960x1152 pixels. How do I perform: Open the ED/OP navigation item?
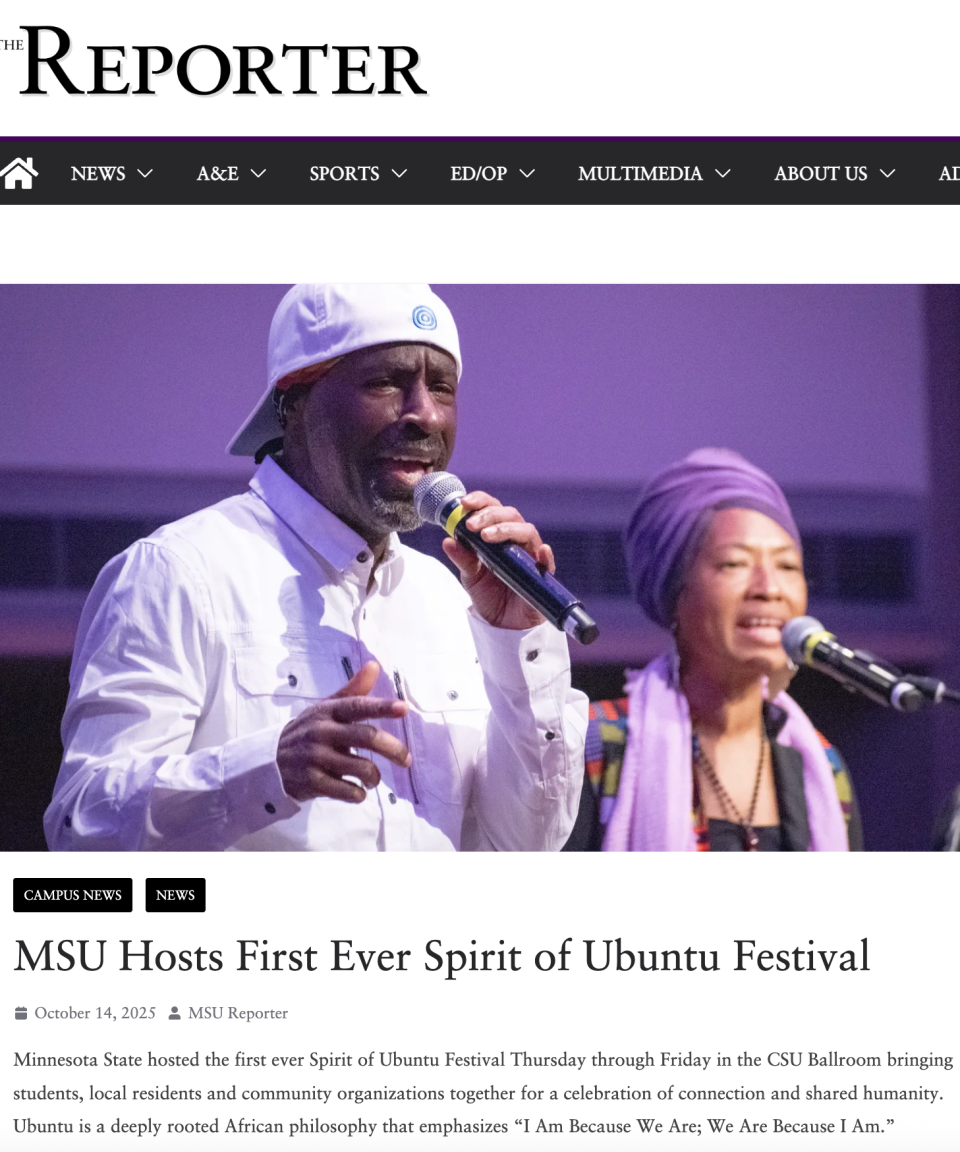(478, 173)
